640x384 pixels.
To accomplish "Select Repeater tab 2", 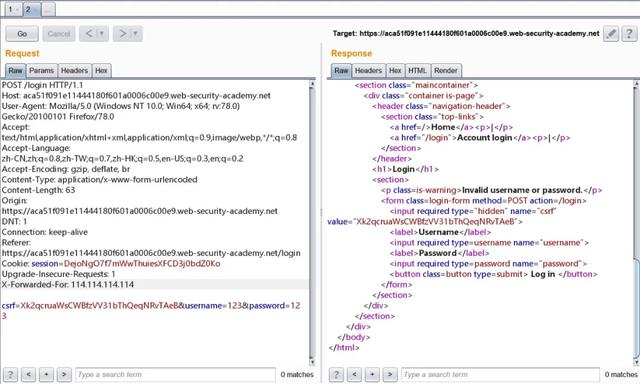I will pyautogui.click(x=31, y=9).
